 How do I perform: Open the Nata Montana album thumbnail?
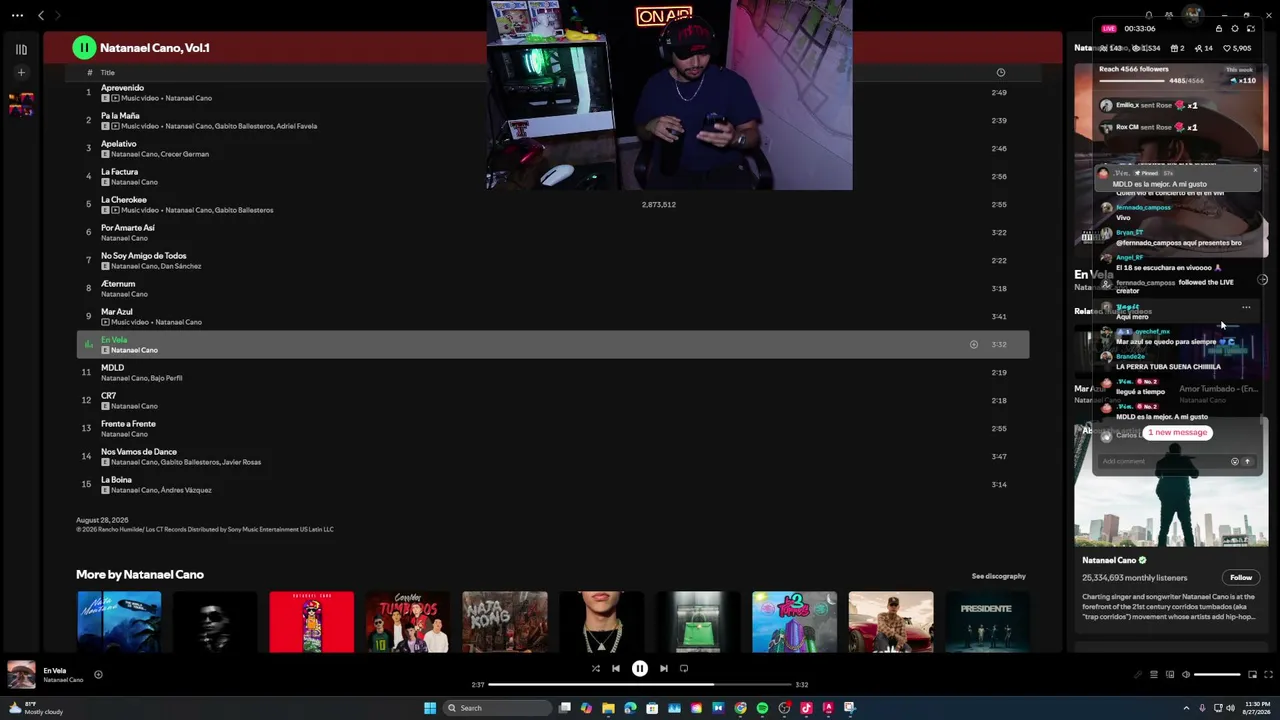click(119, 621)
